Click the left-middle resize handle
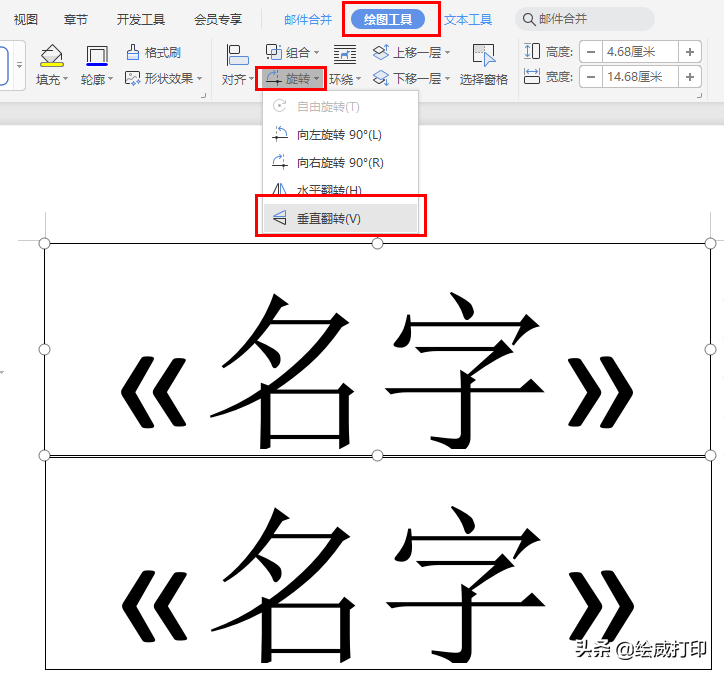 44,350
